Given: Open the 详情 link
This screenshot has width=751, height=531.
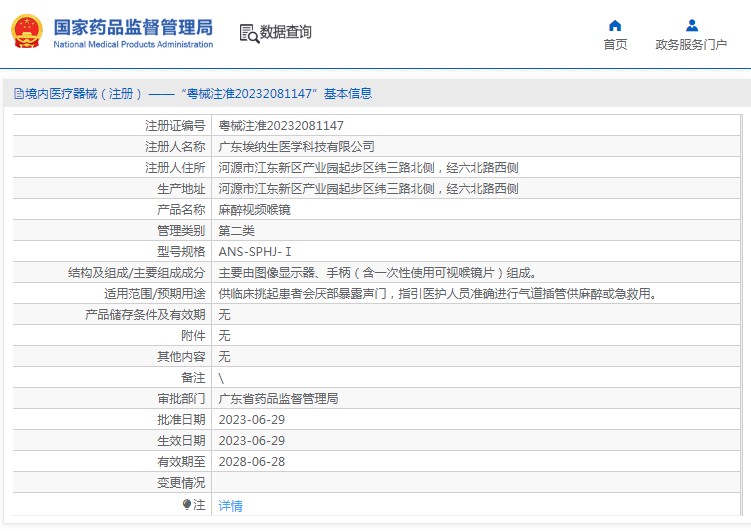Looking at the screenshot, I should [230, 506].
